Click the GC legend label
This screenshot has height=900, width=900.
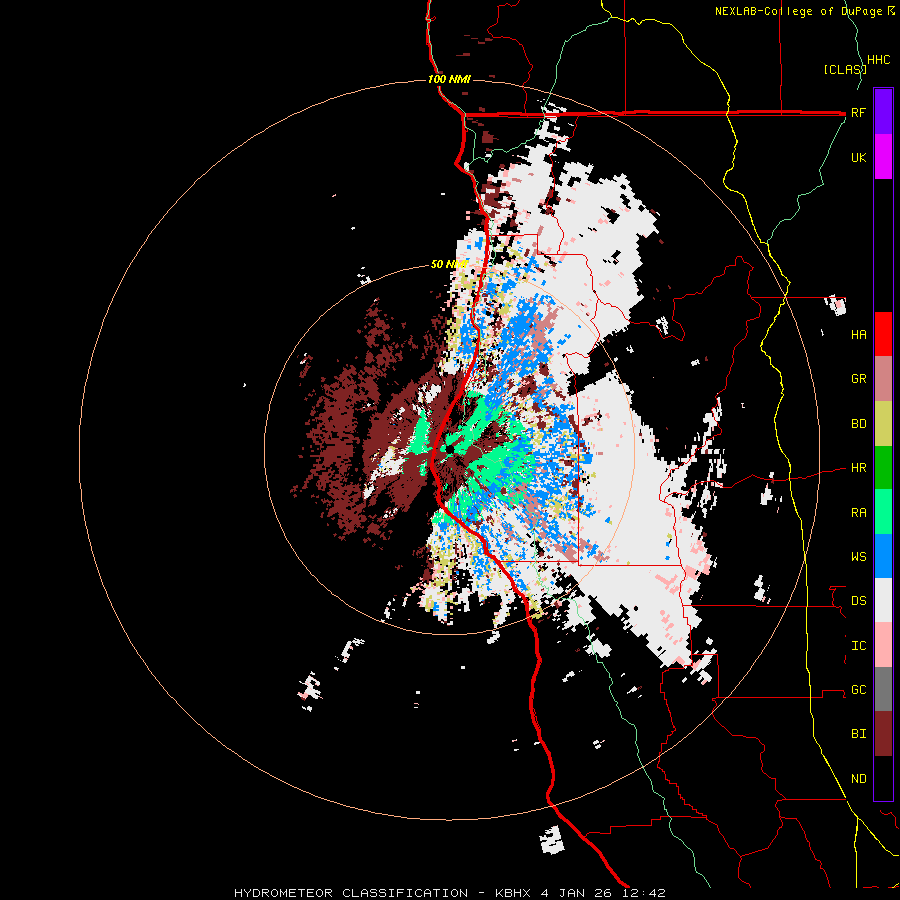pos(858,690)
